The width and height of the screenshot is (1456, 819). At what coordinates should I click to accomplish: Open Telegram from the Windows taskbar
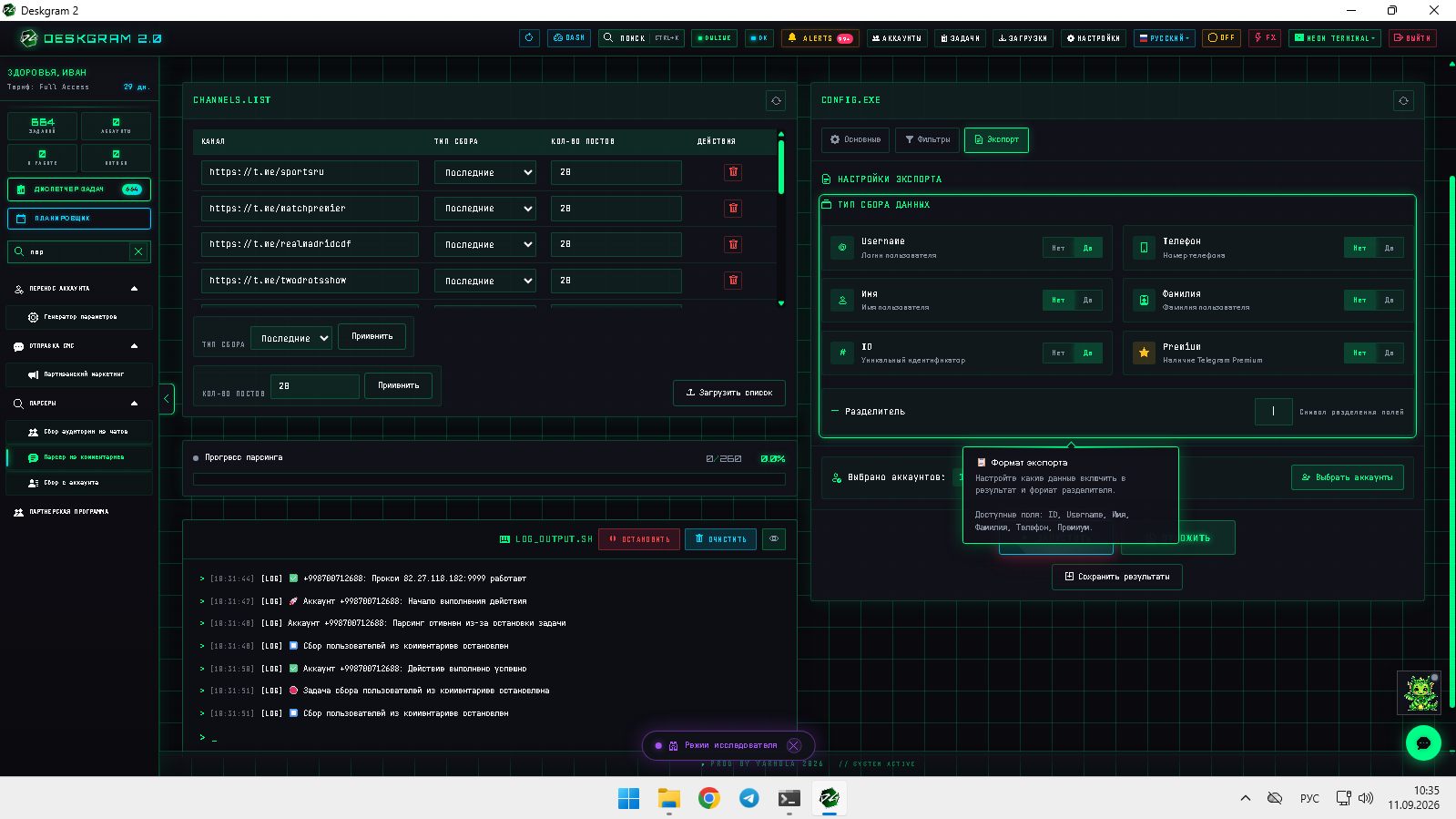point(749,799)
